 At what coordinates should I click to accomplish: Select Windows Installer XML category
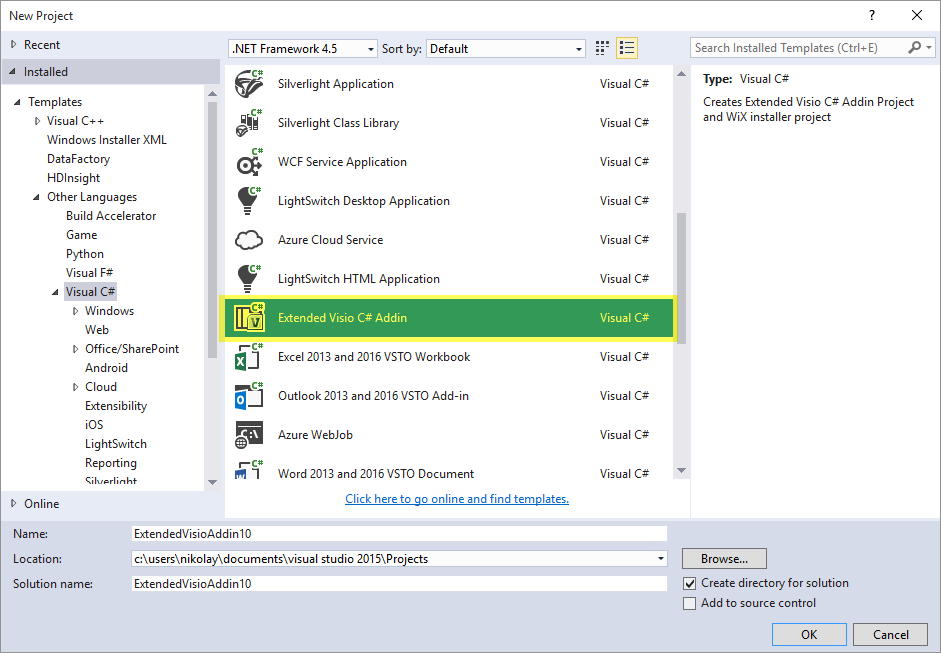(x=107, y=140)
